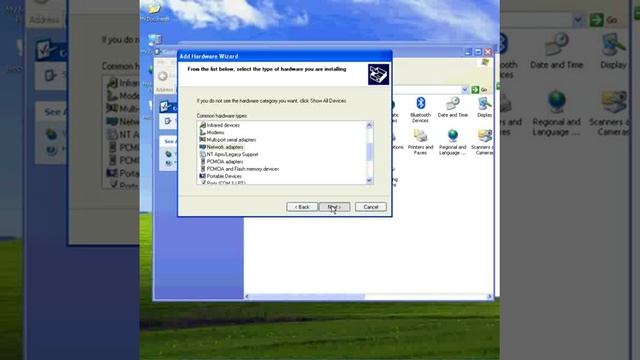Open Date and Time in Control Panel
This screenshot has width=640, height=360.
pyautogui.click(x=453, y=107)
